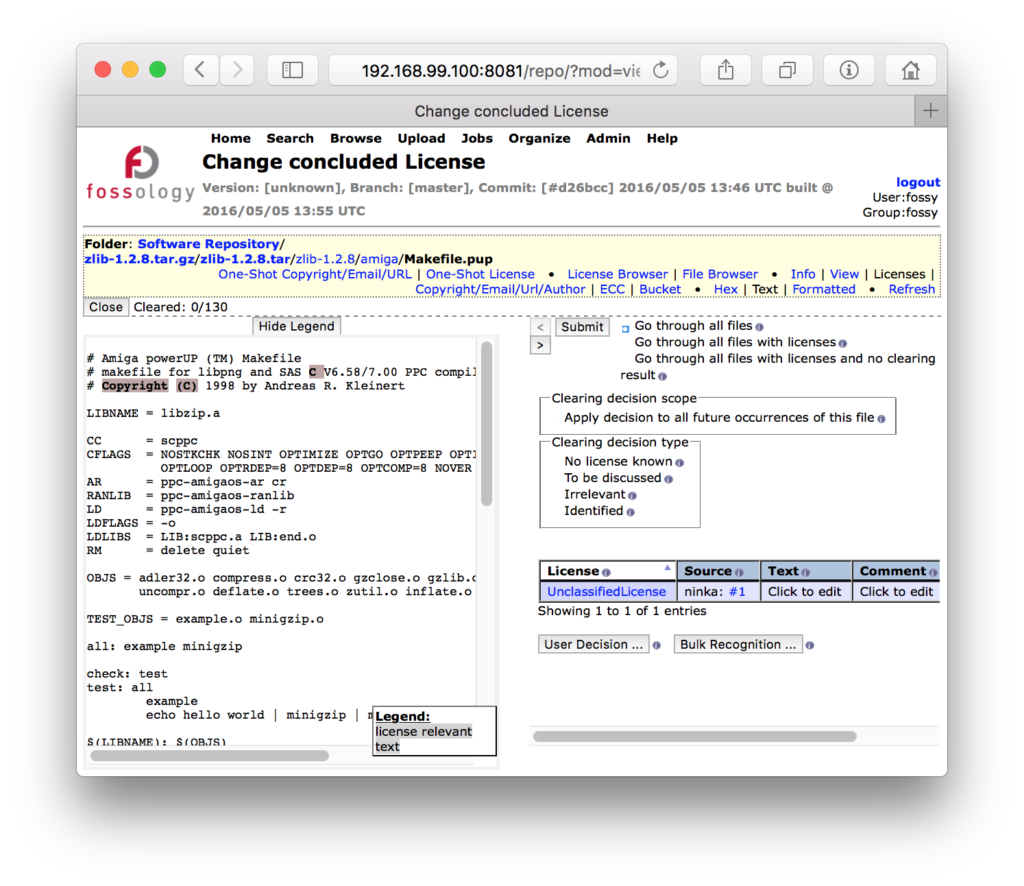This screenshot has width=1024, height=886.
Task: Click info icon beside Go through all files
Action: click(x=759, y=326)
